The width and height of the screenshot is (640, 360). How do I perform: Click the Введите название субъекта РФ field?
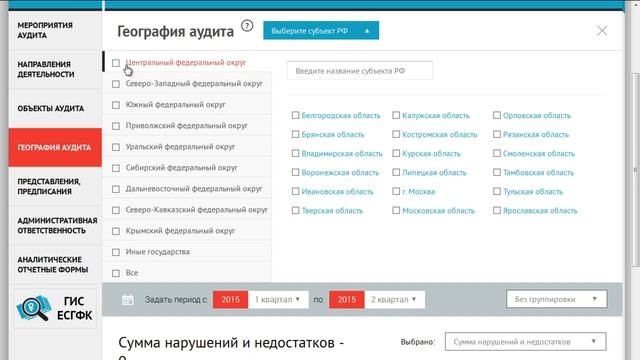tap(360, 71)
